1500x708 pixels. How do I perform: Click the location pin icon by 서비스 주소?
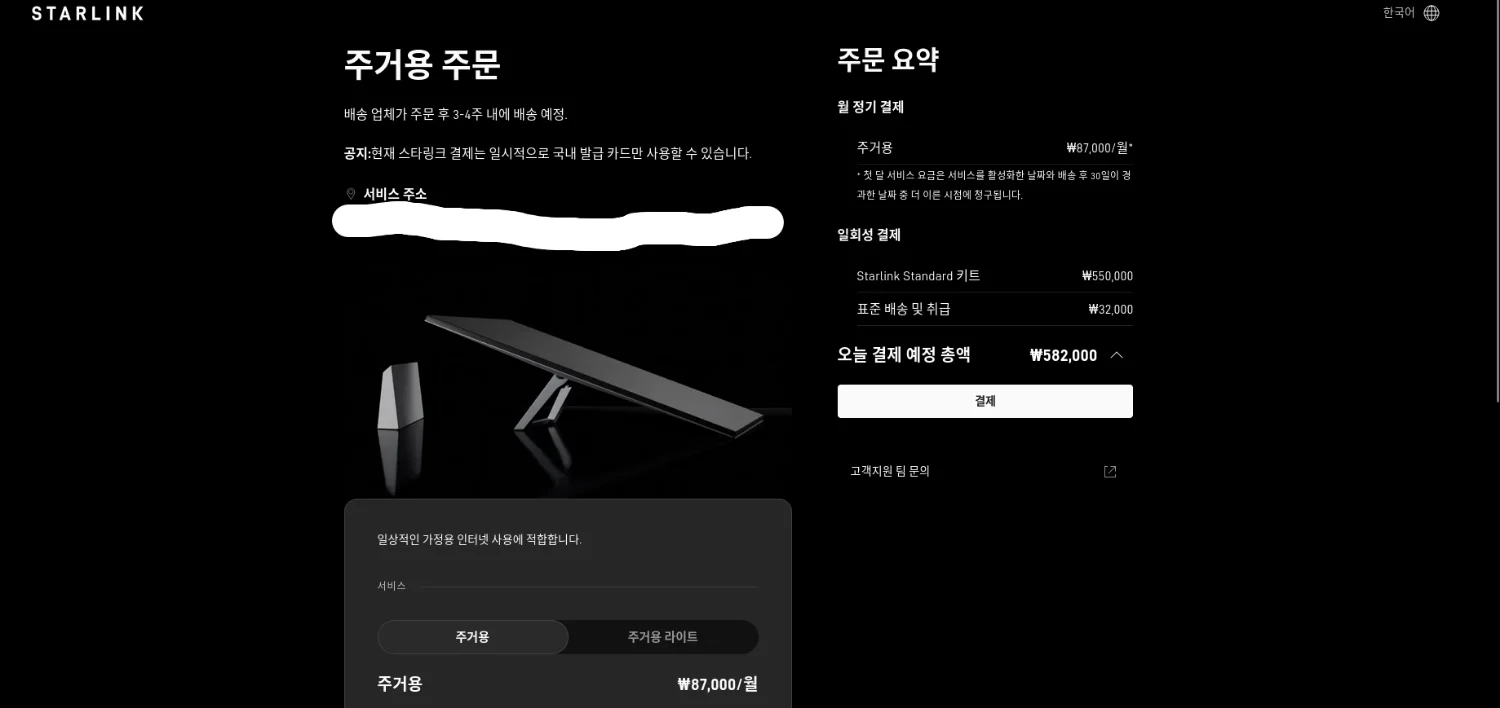350,194
